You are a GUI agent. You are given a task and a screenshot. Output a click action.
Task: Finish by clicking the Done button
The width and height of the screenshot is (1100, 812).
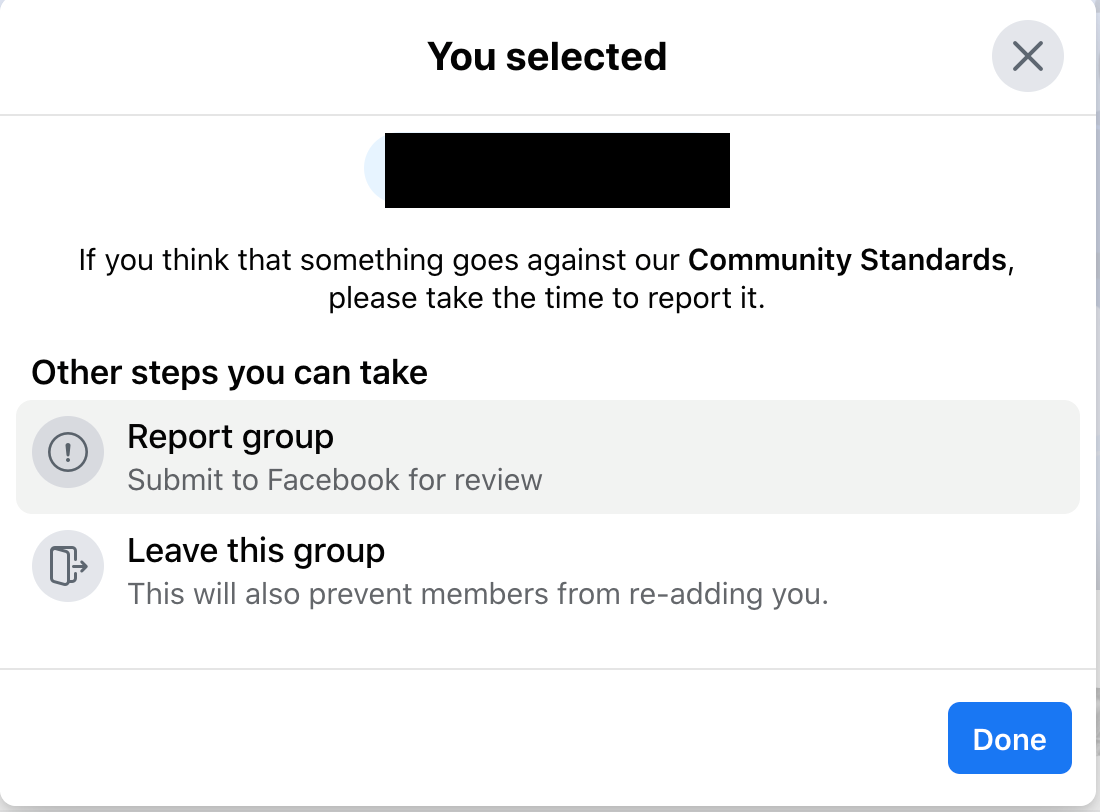click(1010, 738)
